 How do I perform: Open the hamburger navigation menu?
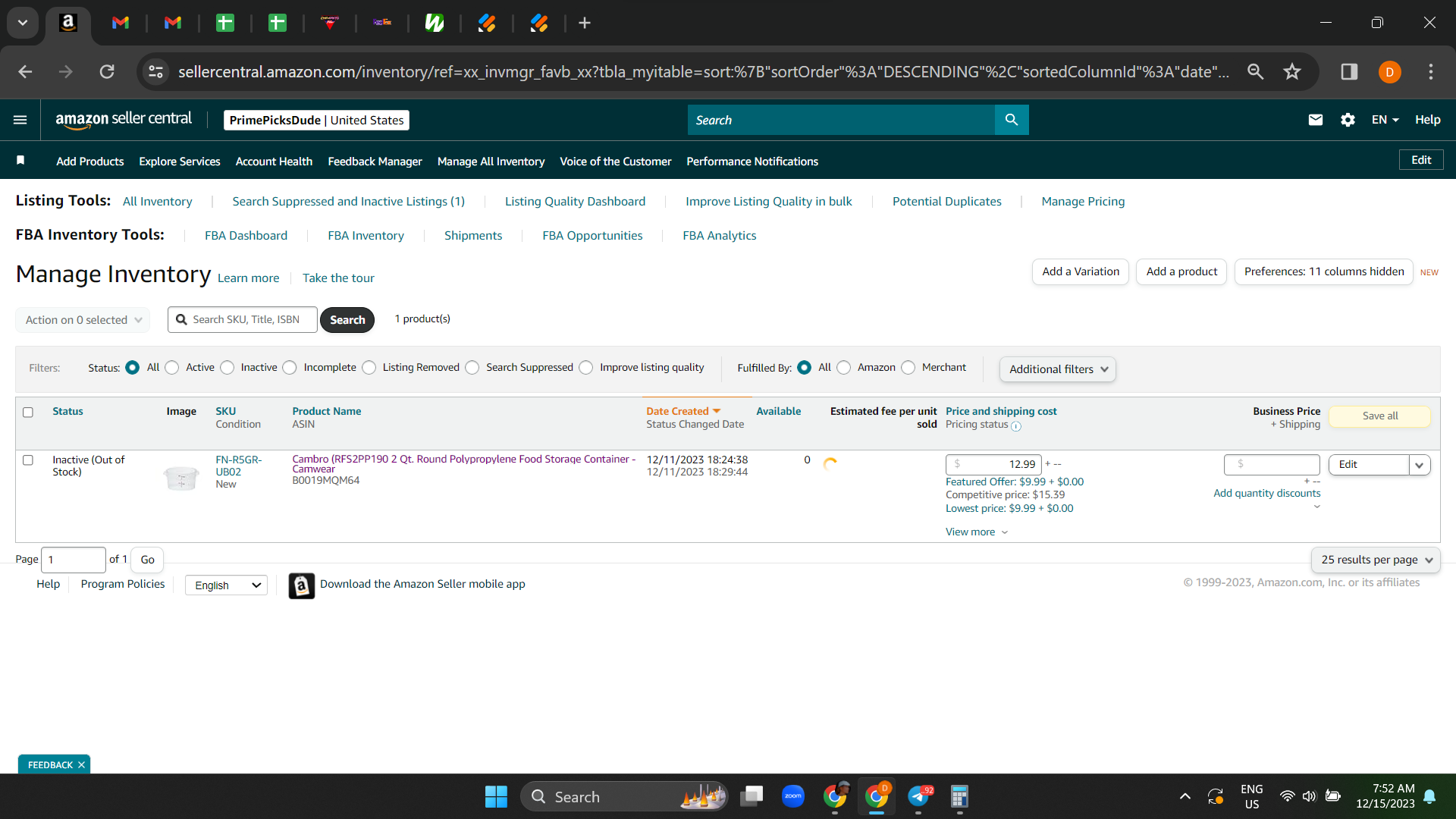(x=20, y=120)
